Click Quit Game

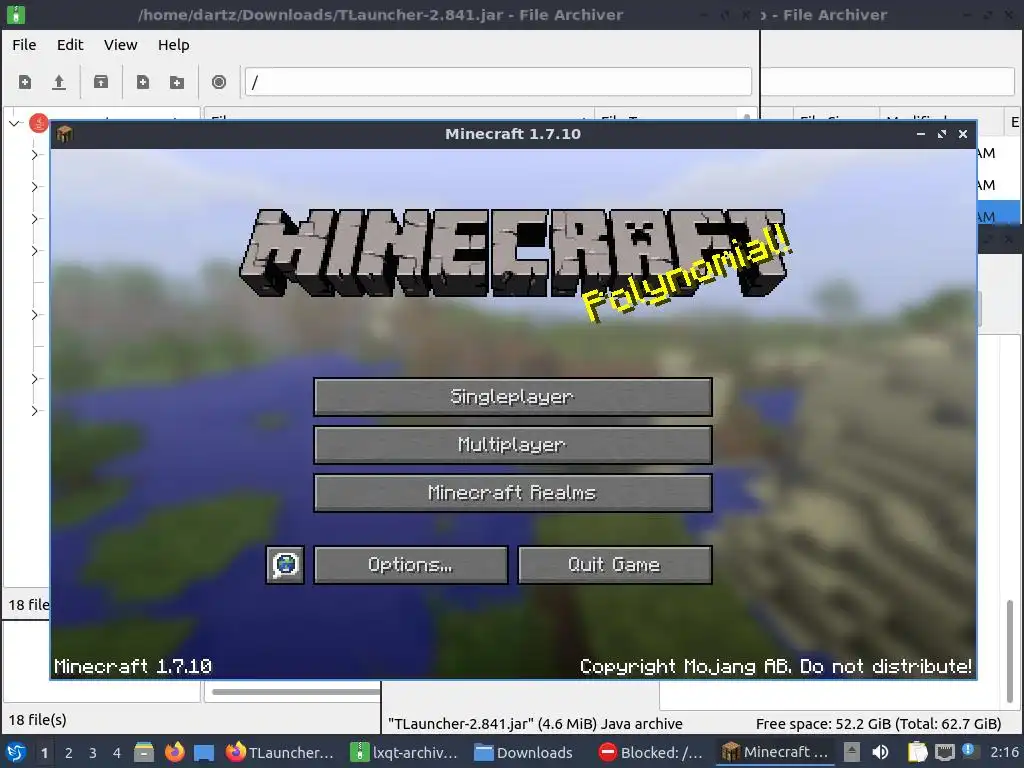click(x=615, y=564)
